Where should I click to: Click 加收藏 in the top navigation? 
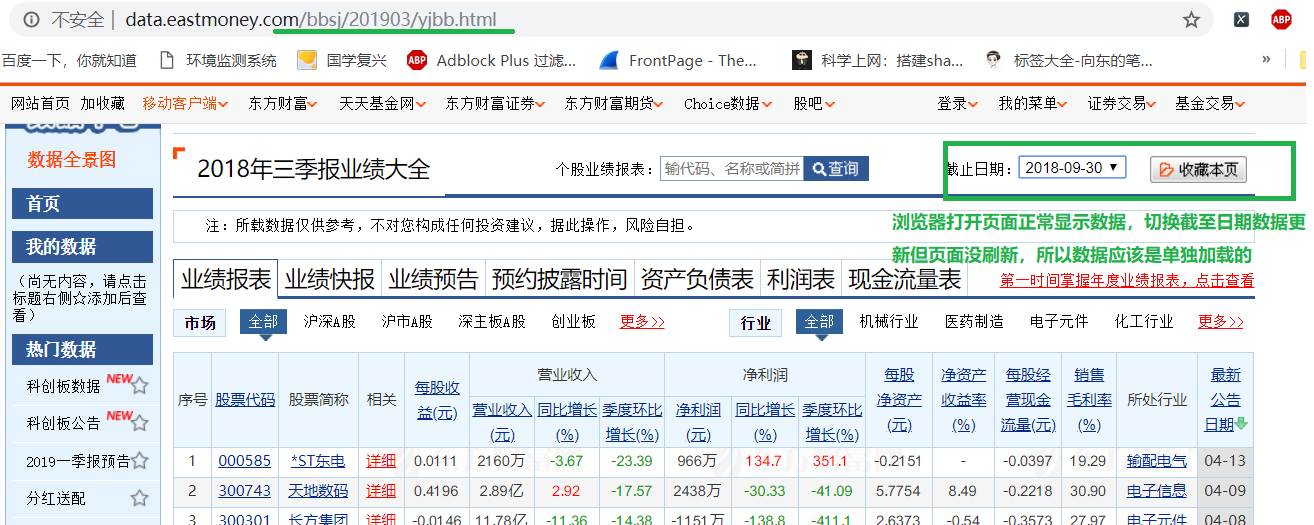(103, 103)
